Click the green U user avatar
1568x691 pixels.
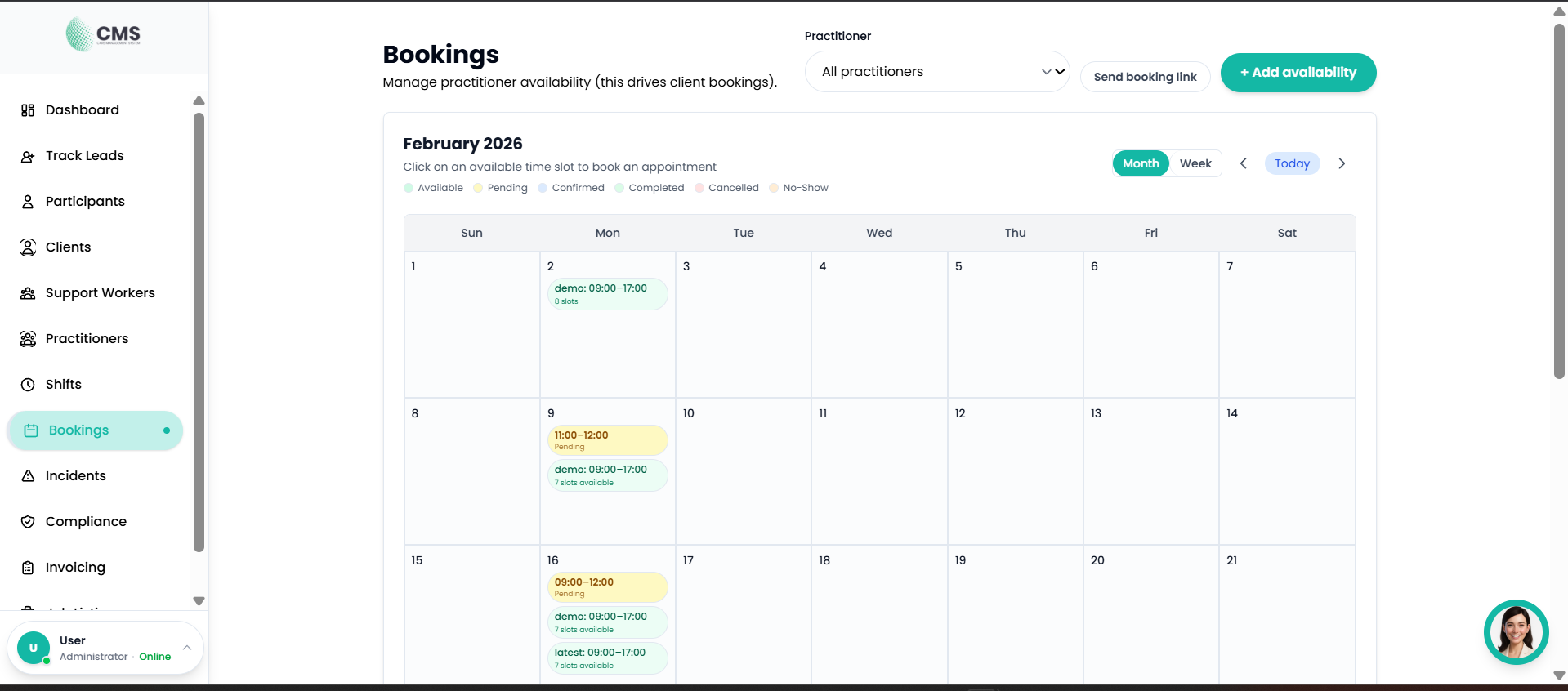coord(34,648)
